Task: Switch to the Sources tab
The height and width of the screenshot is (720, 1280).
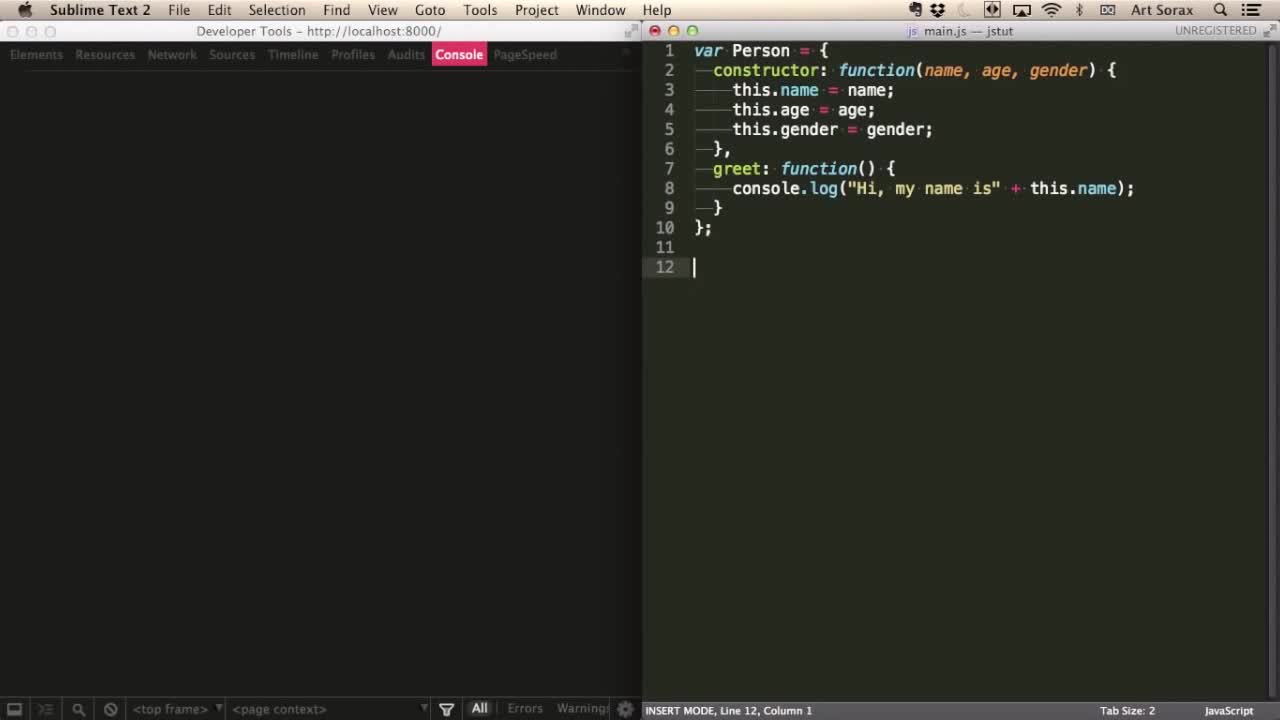Action: [232, 54]
